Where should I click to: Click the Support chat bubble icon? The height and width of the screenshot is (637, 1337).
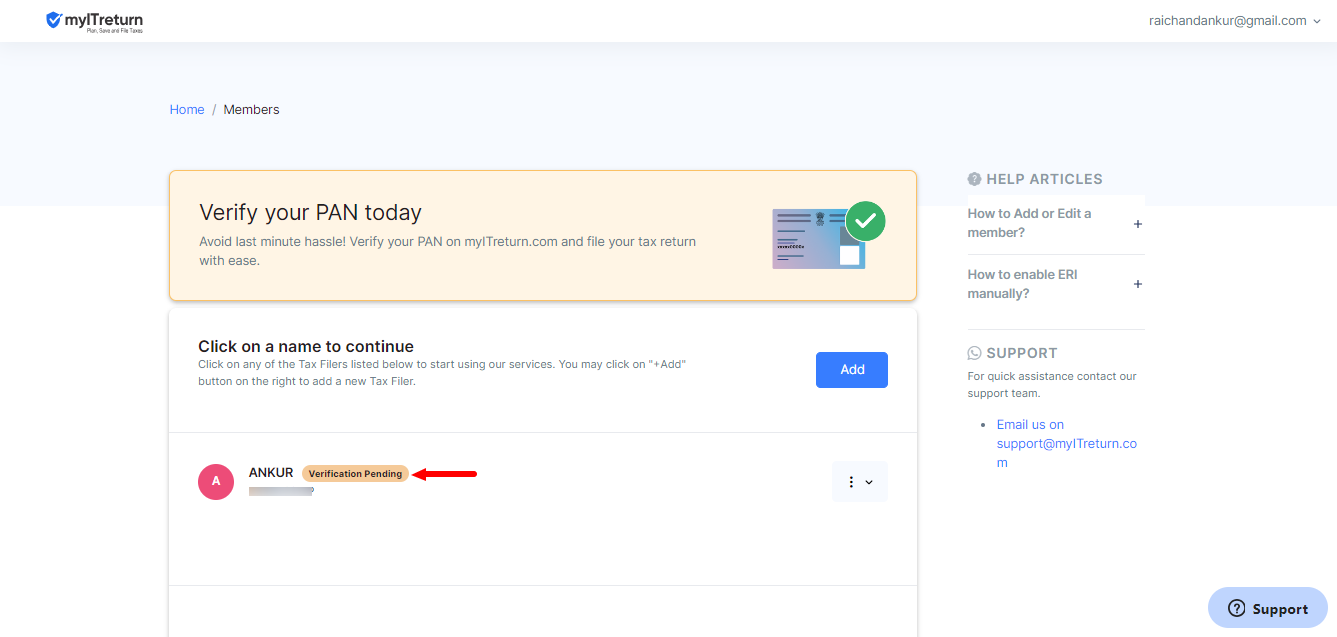pos(974,352)
